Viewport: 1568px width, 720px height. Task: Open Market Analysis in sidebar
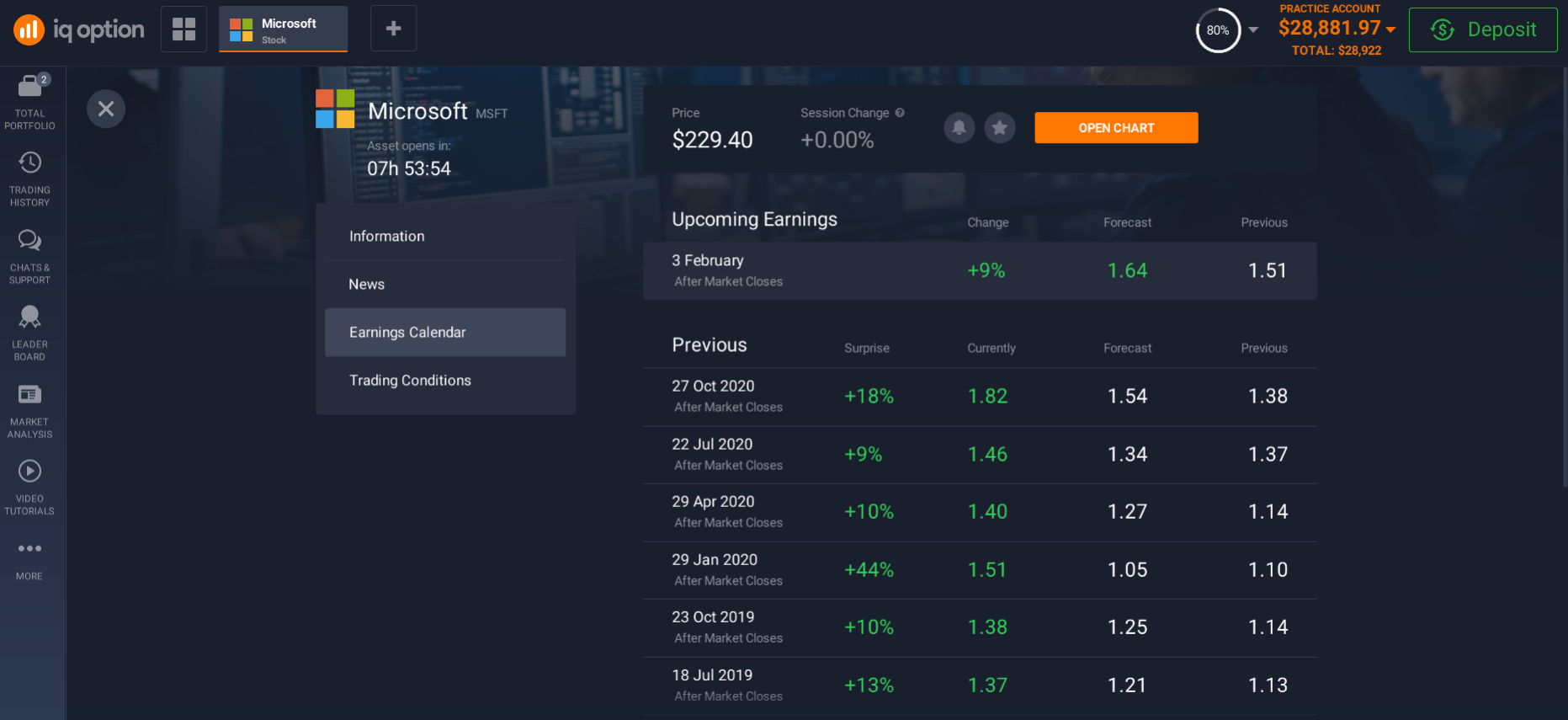tap(30, 410)
